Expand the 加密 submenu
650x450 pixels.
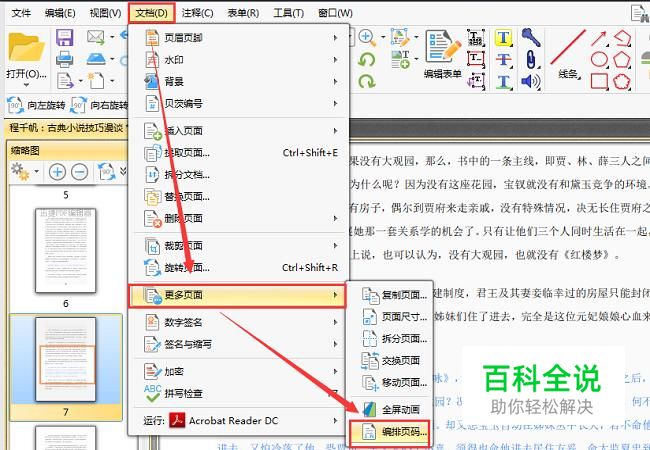coord(240,371)
